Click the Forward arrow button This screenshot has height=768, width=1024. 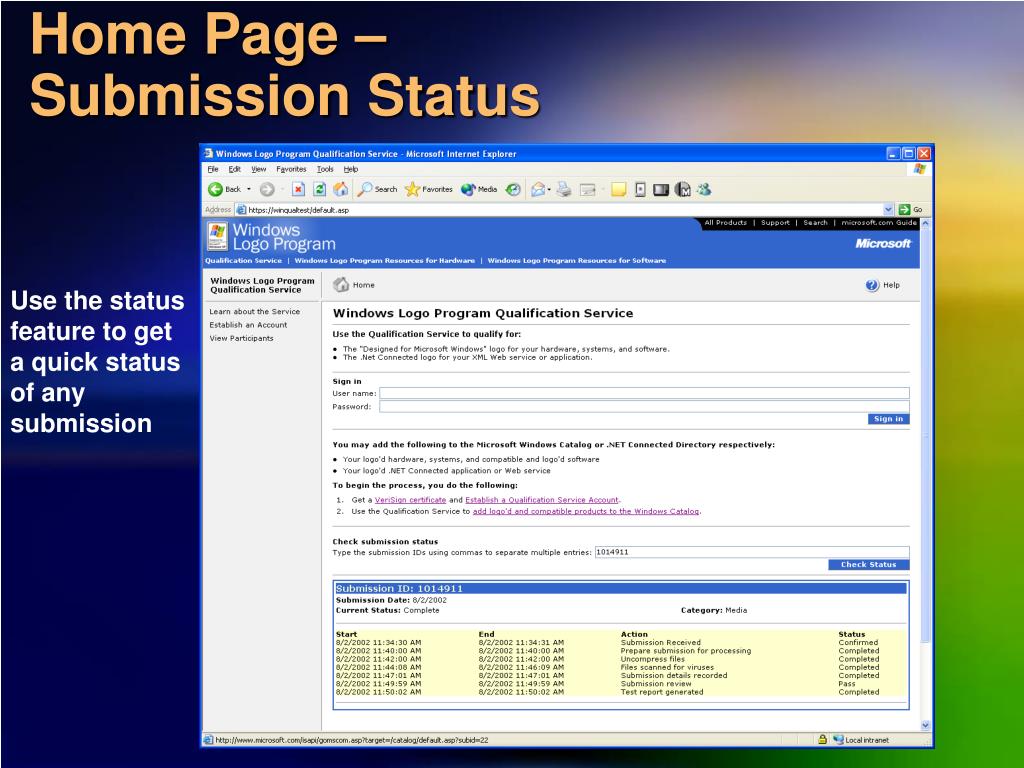(x=266, y=189)
